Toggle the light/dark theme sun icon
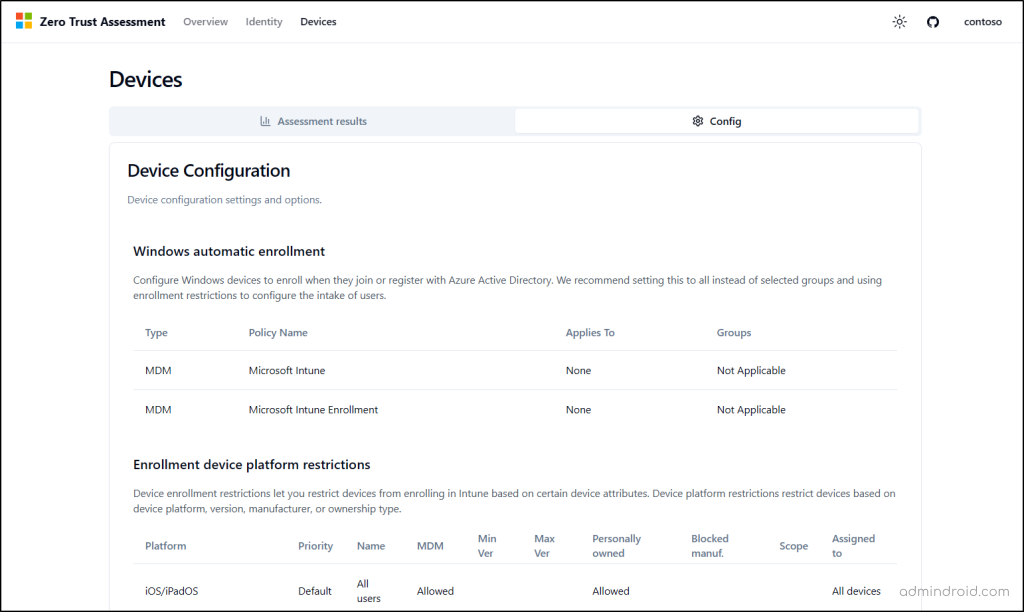The height and width of the screenshot is (612, 1024). click(899, 22)
